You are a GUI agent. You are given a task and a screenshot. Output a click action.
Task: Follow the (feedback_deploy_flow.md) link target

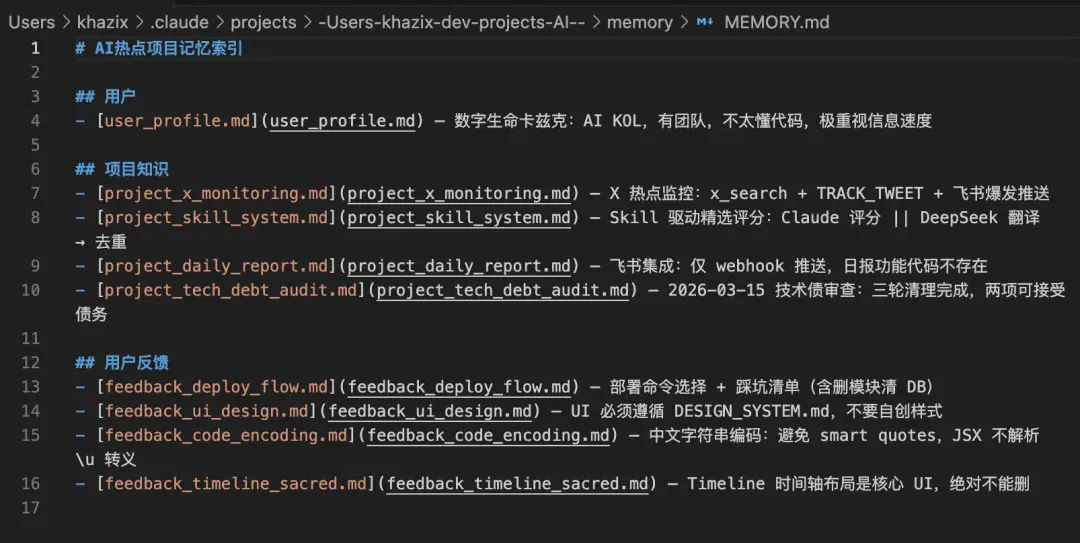coord(459,387)
